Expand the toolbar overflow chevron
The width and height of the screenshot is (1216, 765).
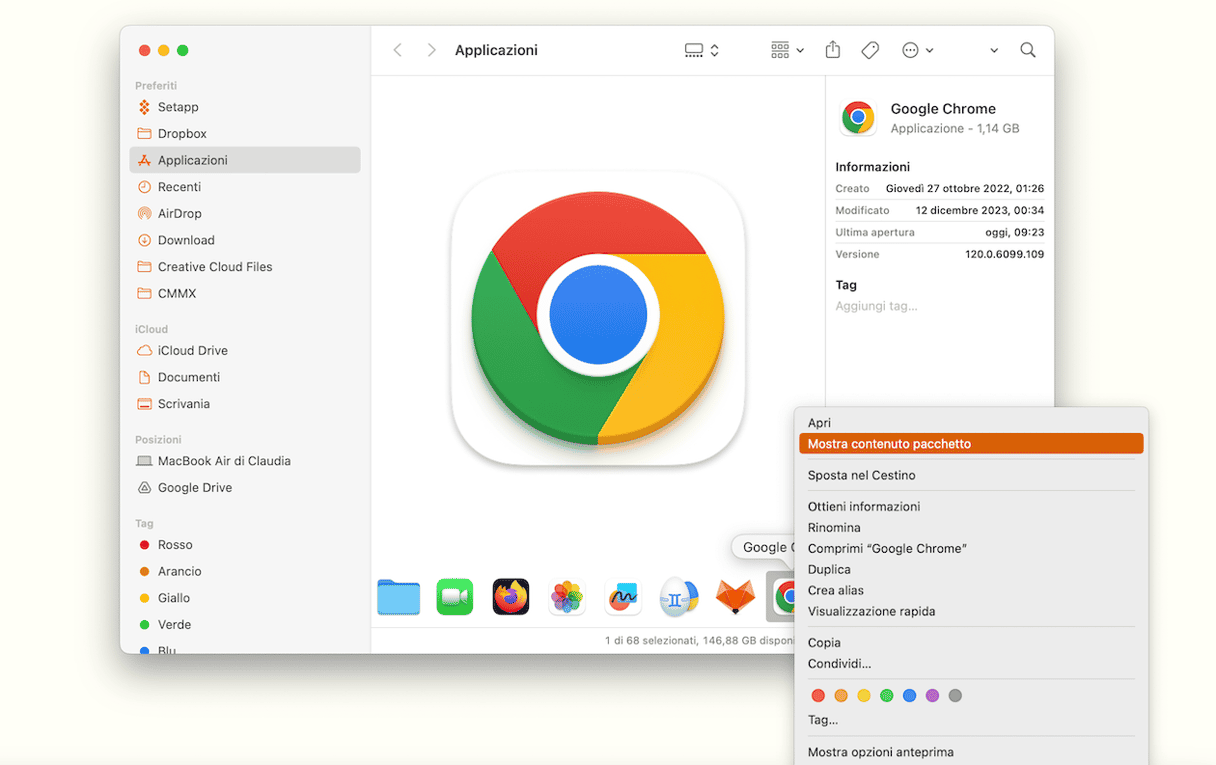[x=993, y=50]
